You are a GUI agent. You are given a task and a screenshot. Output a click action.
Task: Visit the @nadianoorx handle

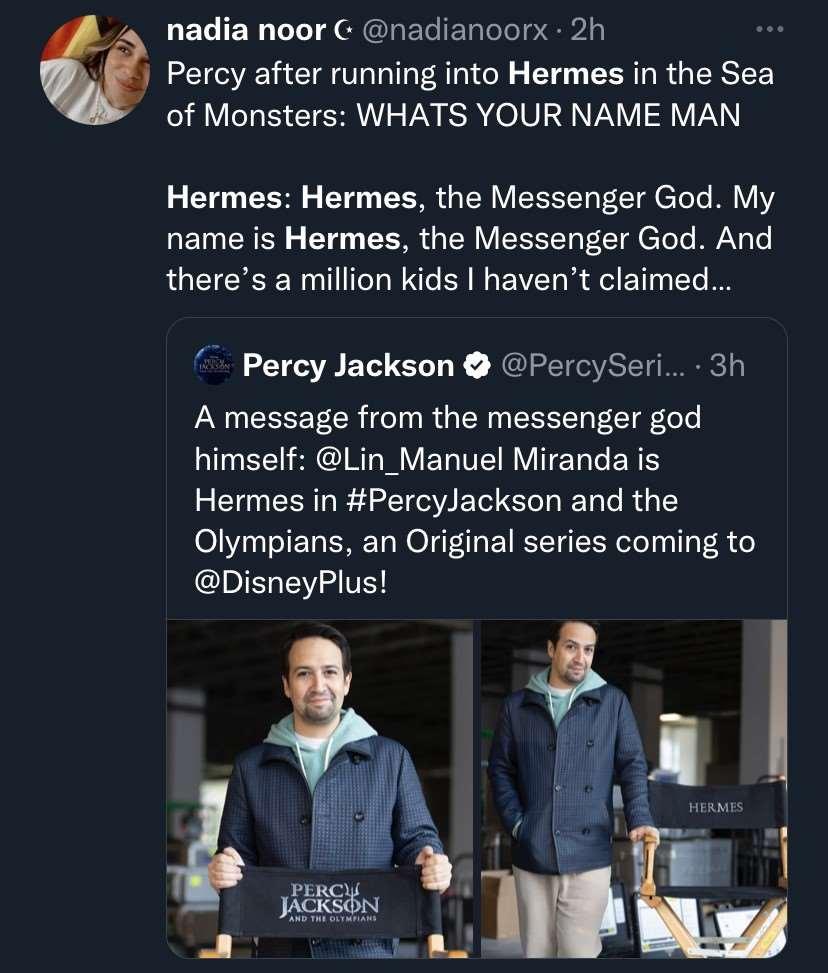(453, 30)
